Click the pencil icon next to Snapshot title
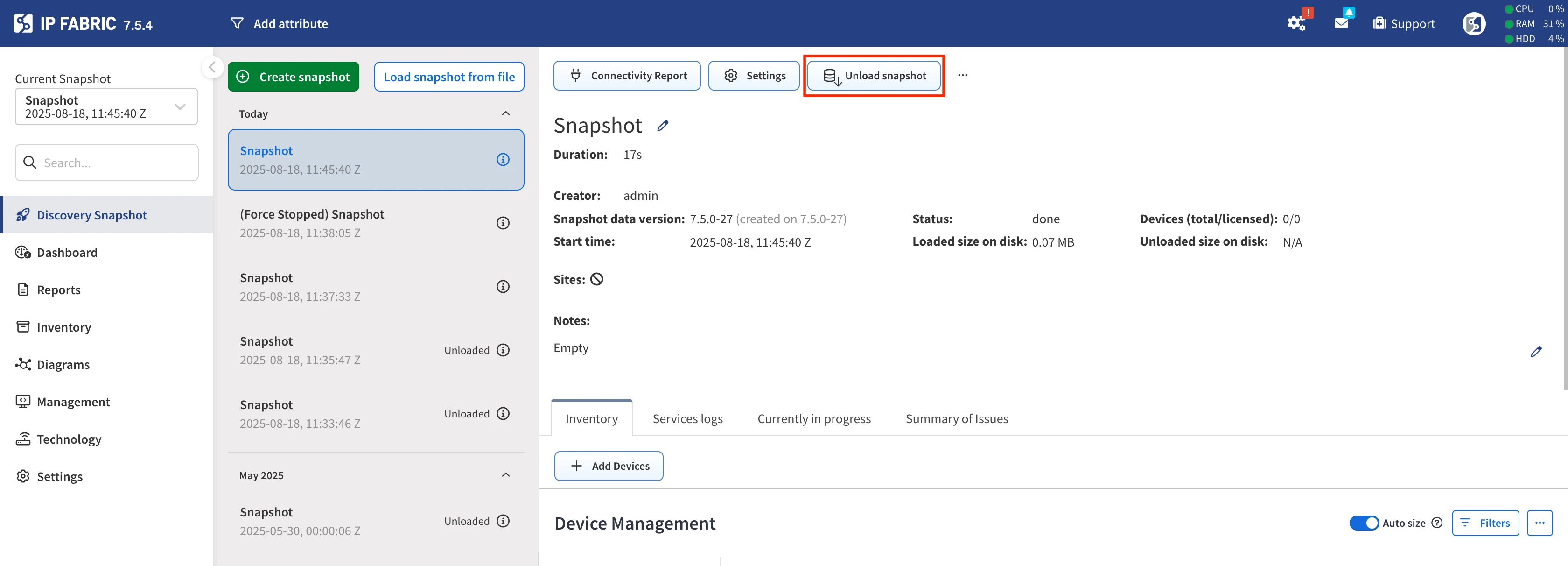This screenshot has width=1568, height=566. pos(663,126)
